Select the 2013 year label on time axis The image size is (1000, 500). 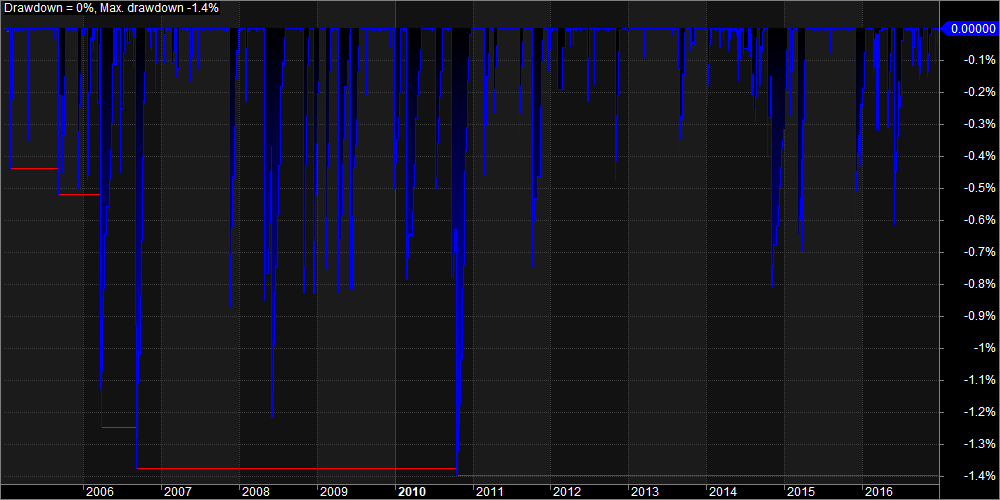tap(645, 492)
